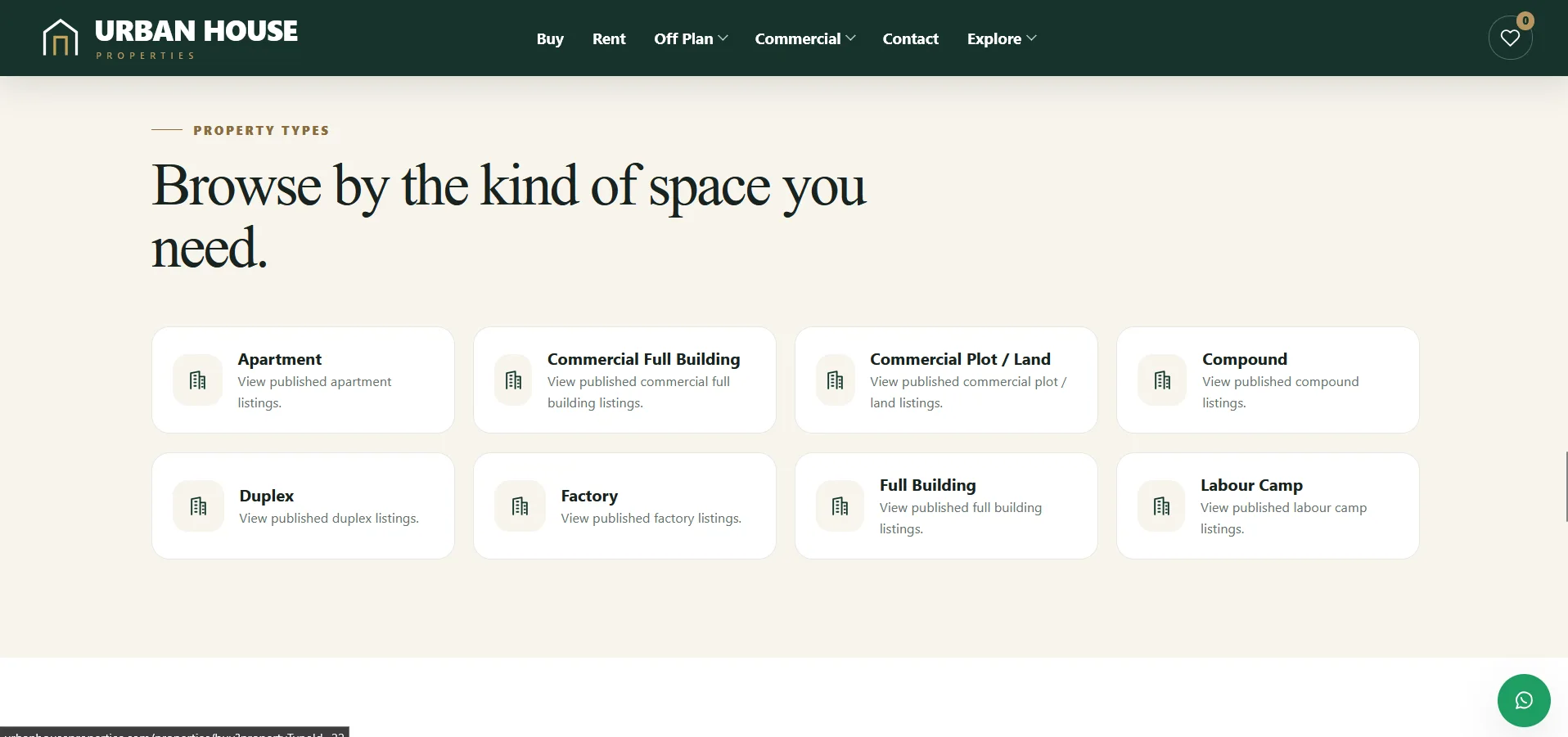Click the building icon on Apartment card
The image size is (1568, 737).
coord(198,380)
